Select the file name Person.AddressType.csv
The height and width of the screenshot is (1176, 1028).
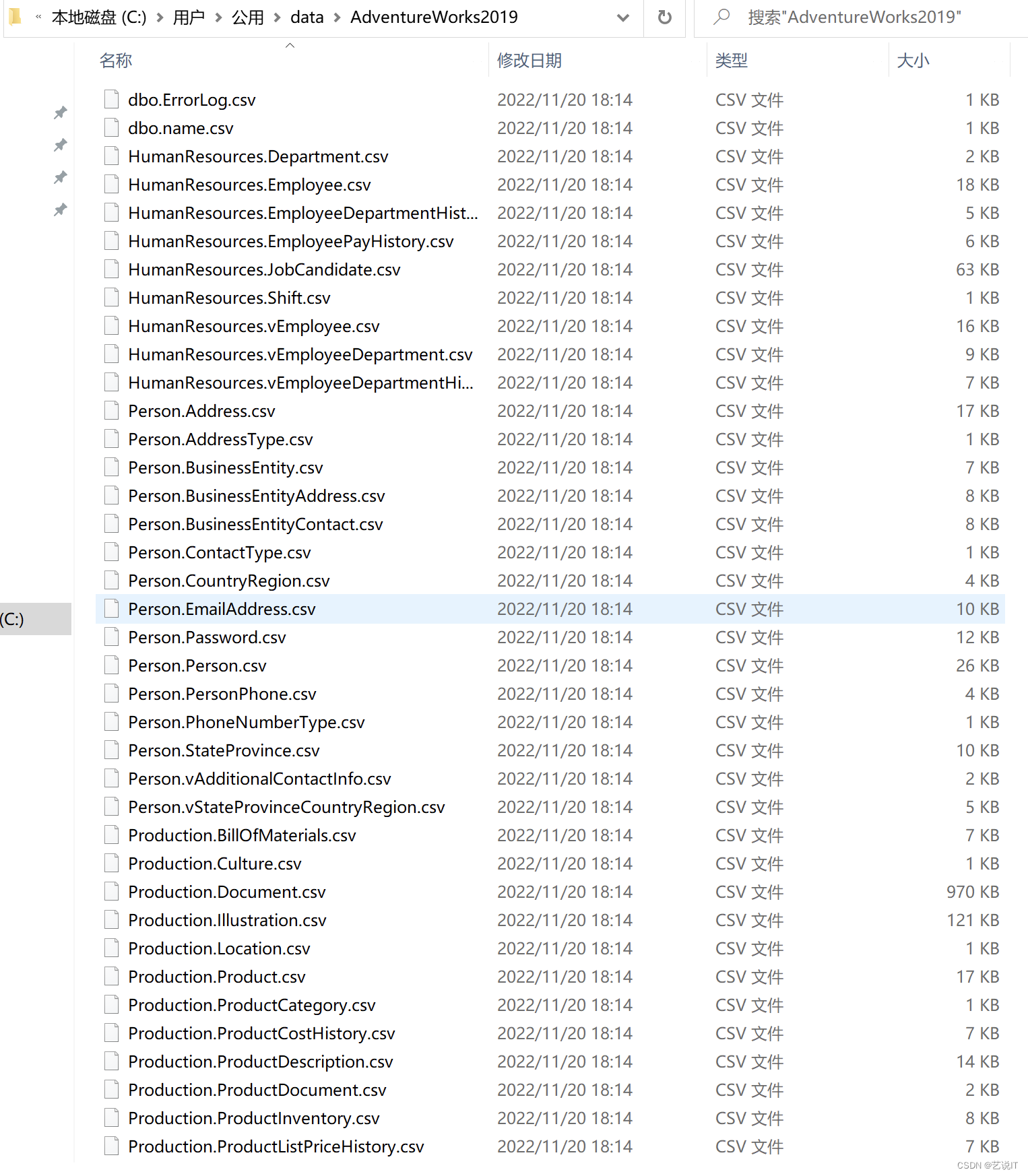click(x=220, y=439)
